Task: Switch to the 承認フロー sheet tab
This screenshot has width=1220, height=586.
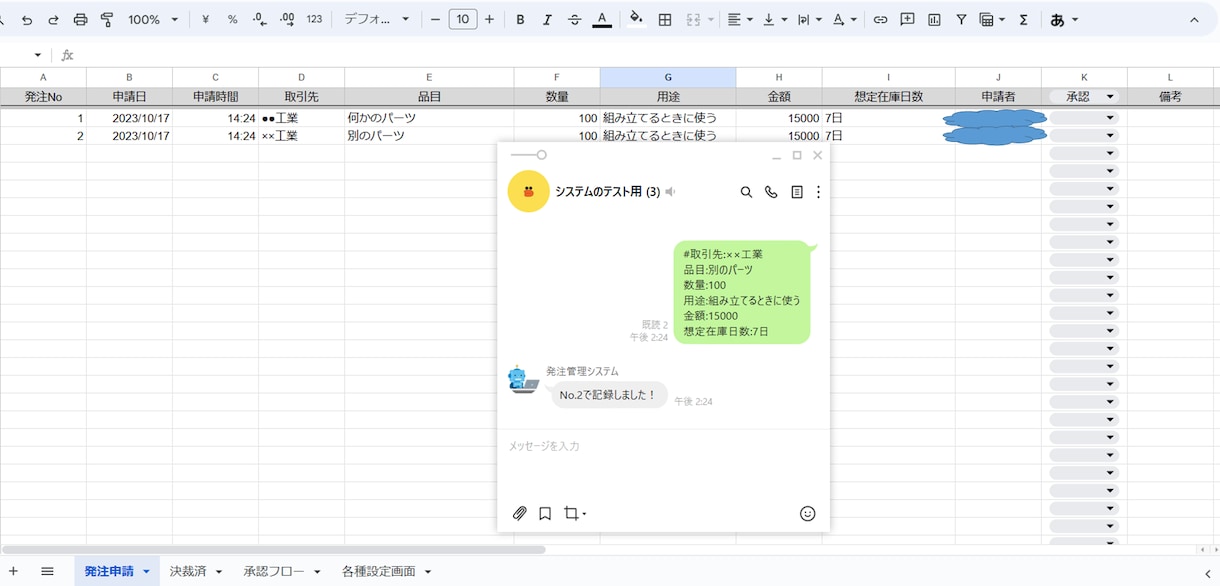Action: click(273, 571)
